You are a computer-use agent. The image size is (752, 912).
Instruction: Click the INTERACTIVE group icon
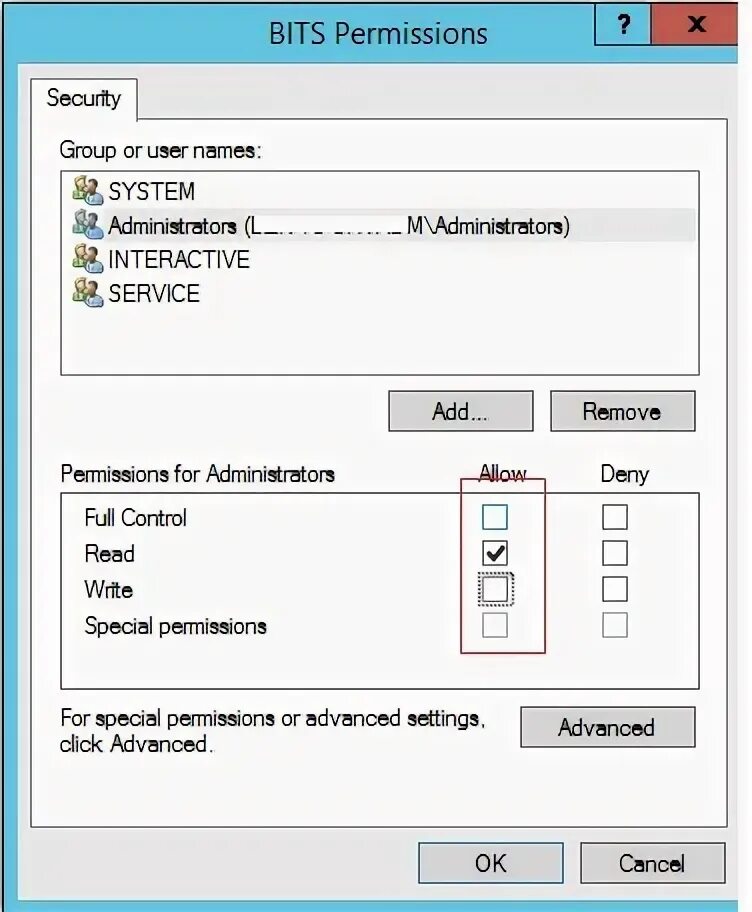click(x=88, y=259)
